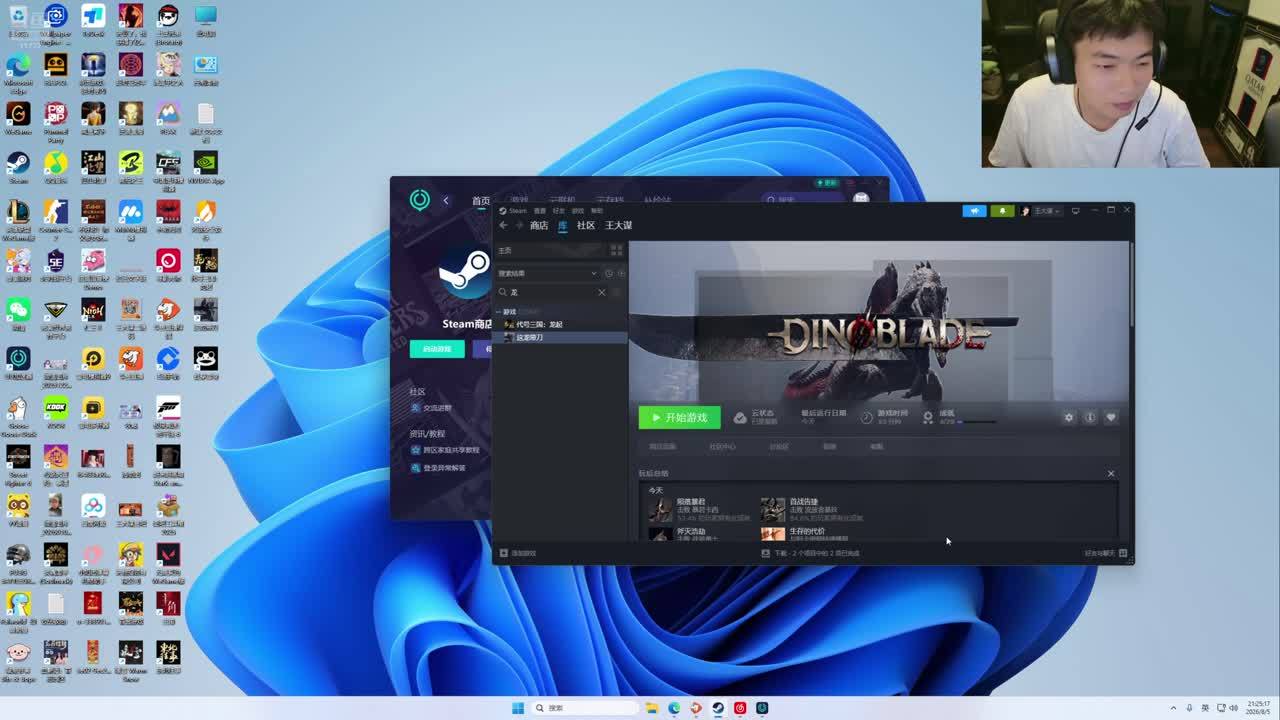1280x720 pixels.
Task: Open friends and chat at bottom right
Action: 1105,553
